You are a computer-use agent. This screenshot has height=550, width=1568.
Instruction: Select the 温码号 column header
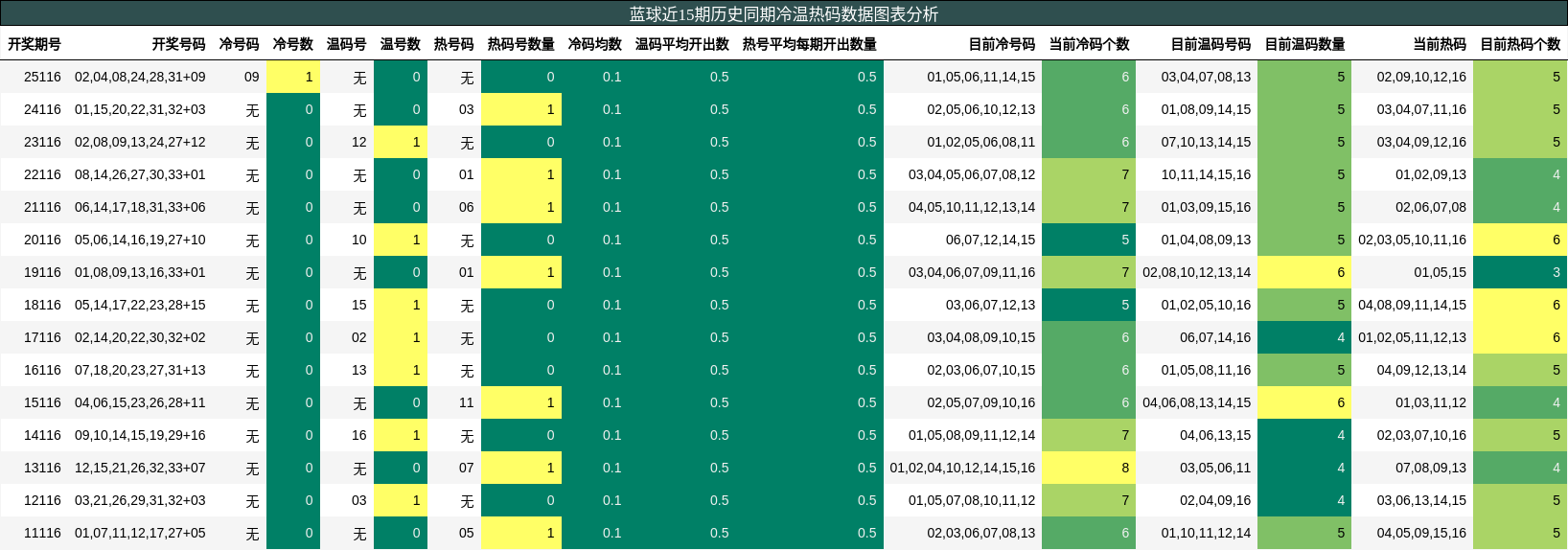click(346, 44)
